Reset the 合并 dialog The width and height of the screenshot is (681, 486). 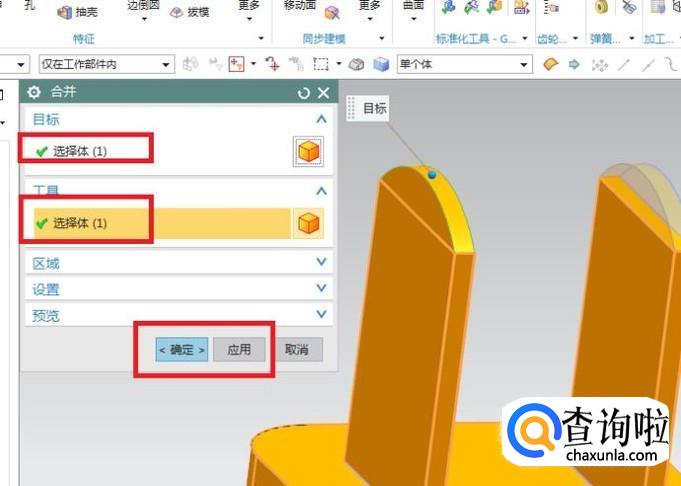click(x=304, y=93)
